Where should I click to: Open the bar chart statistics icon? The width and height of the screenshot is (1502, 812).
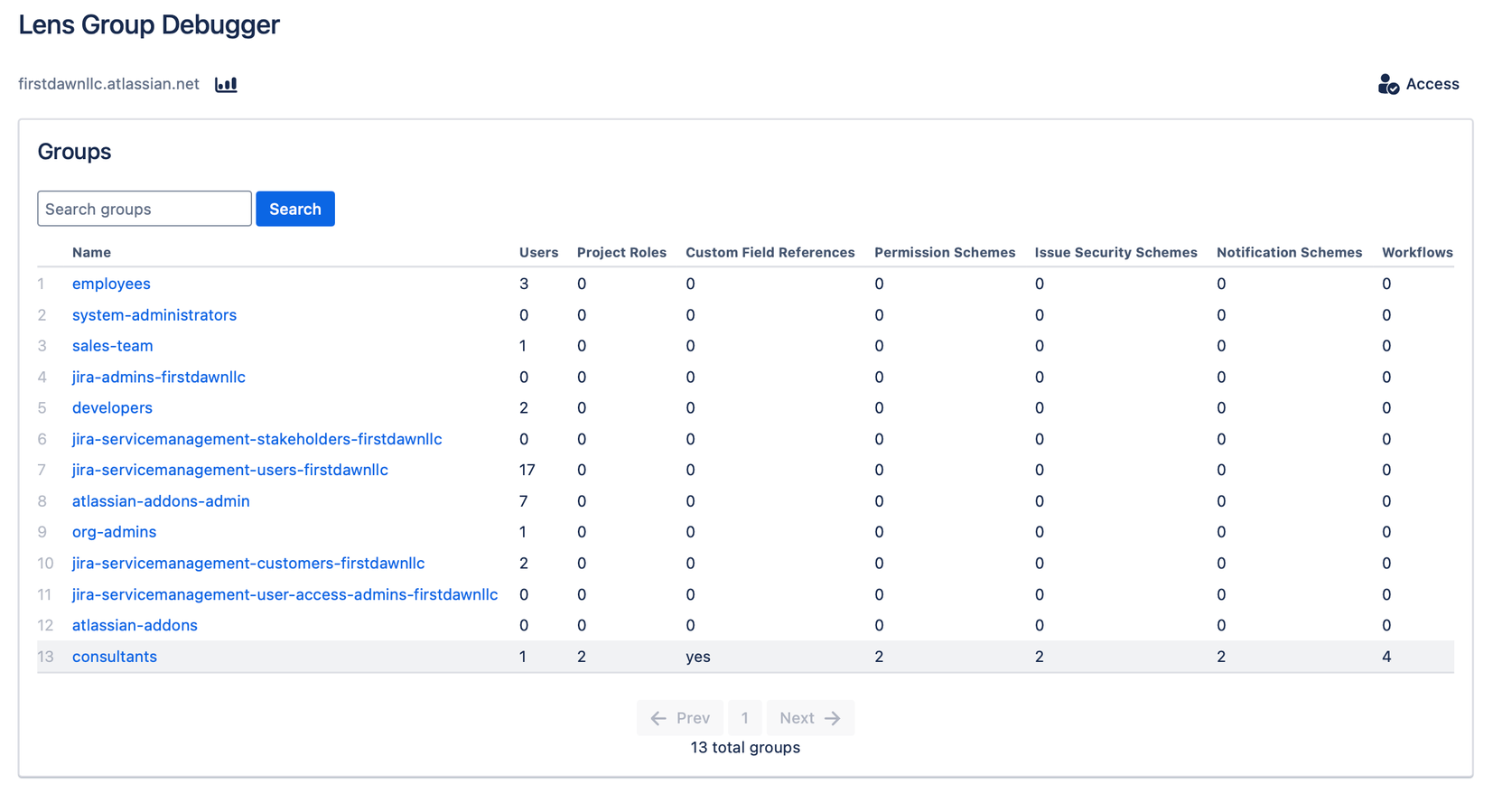point(226,84)
